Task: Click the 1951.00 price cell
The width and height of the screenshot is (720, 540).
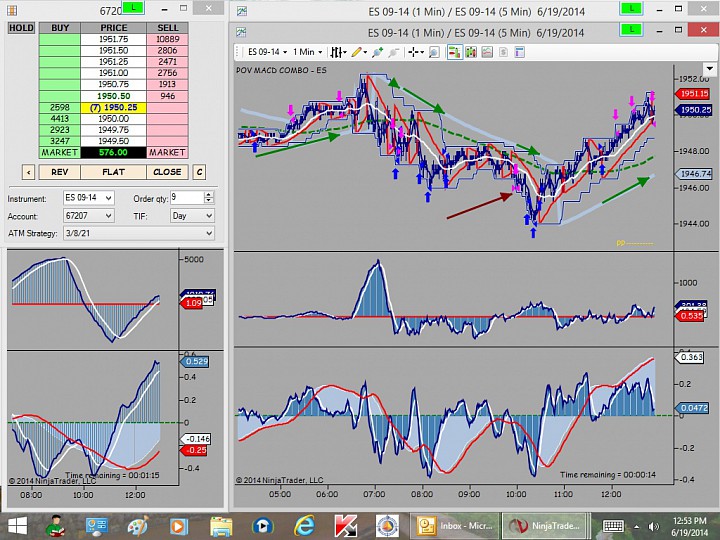Action: (x=113, y=73)
